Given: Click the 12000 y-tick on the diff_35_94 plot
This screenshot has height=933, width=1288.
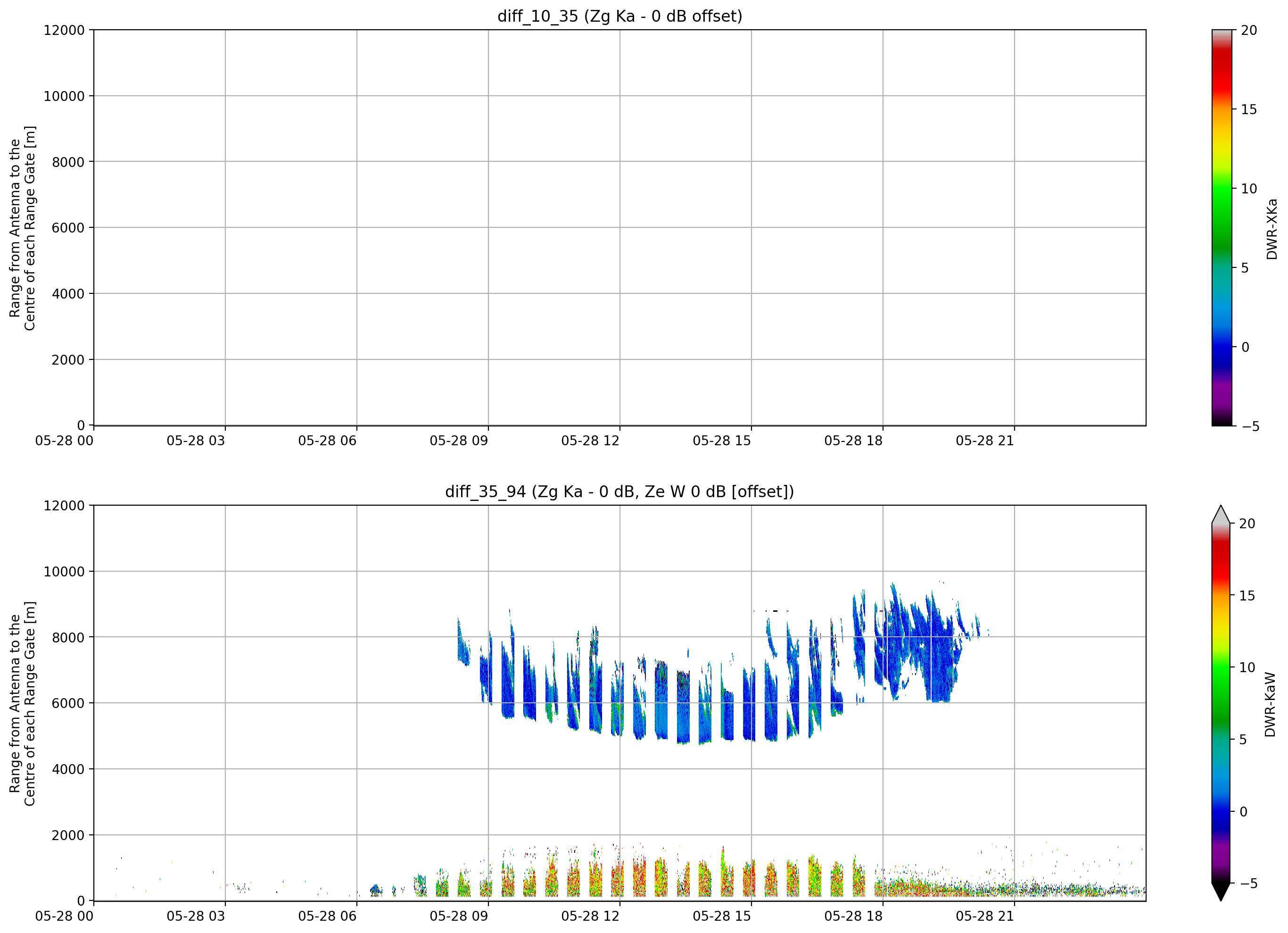Looking at the screenshot, I should point(64,506).
